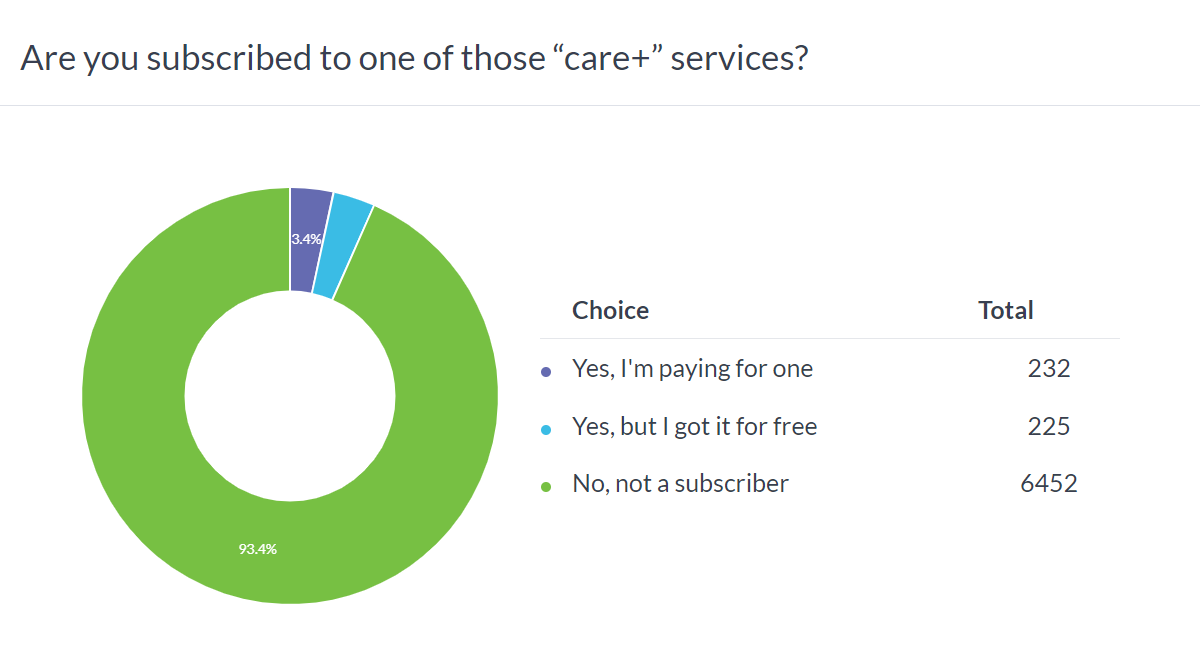
Task: Click the total value 225
Action: click(x=1049, y=427)
